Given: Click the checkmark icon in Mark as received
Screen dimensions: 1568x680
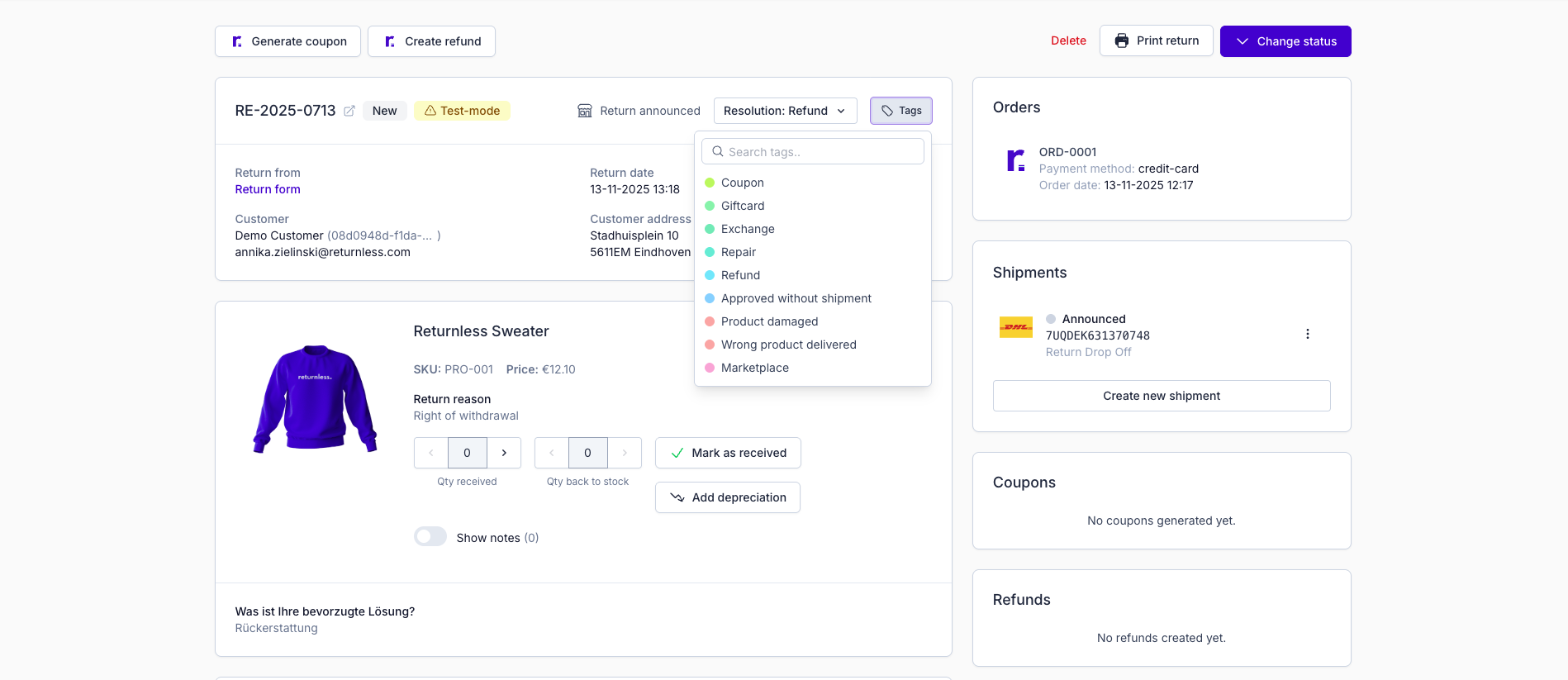Looking at the screenshot, I should click(x=677, y=453).
